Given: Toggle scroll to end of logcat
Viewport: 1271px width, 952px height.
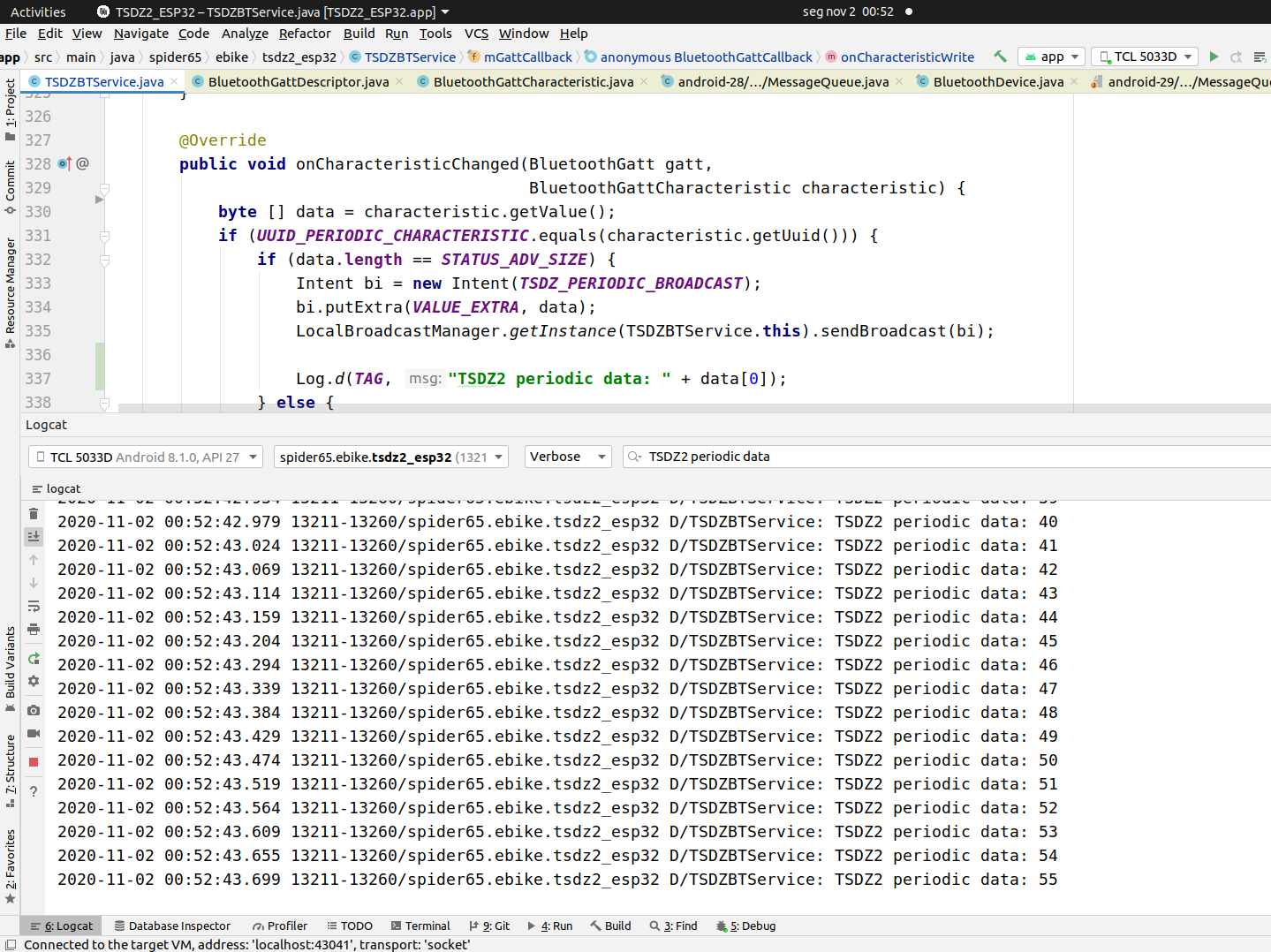Looking at the screenshot, I should (34, 536).
